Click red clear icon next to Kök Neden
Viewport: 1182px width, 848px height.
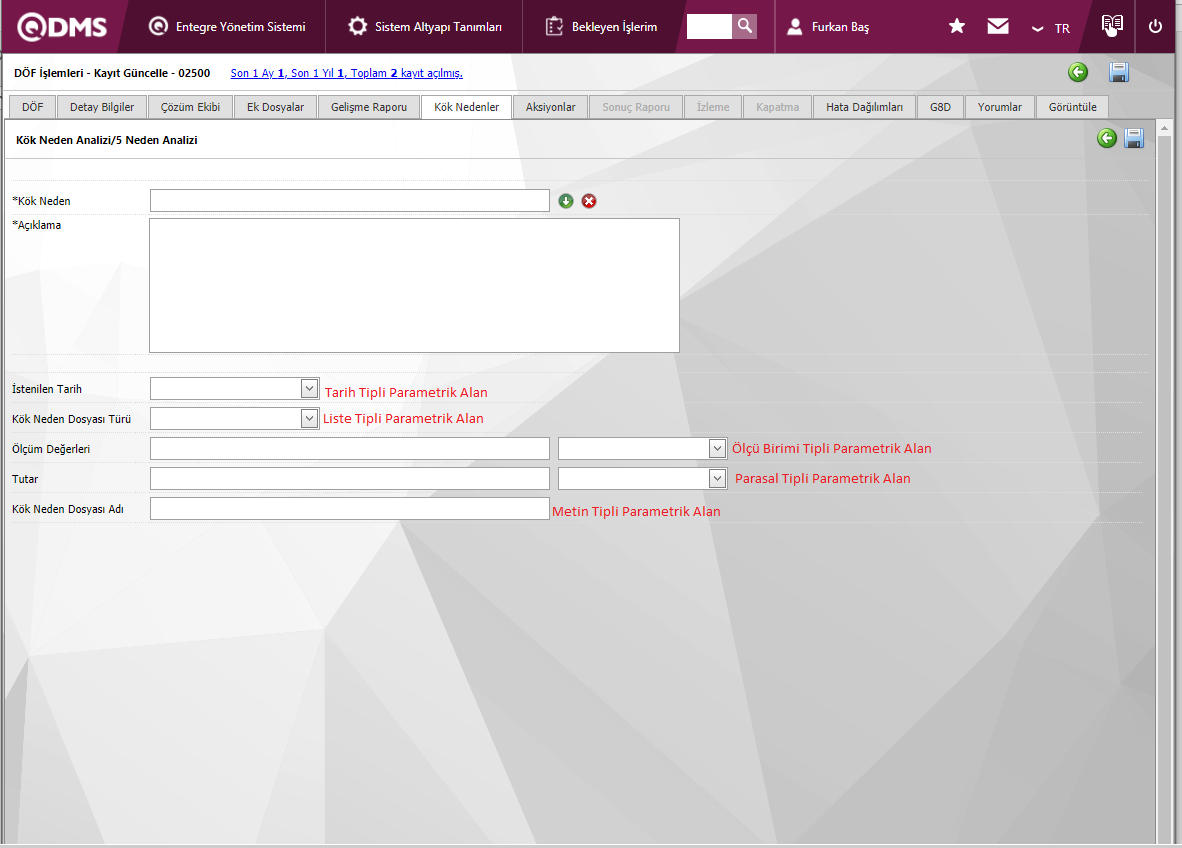pos(589,201)
